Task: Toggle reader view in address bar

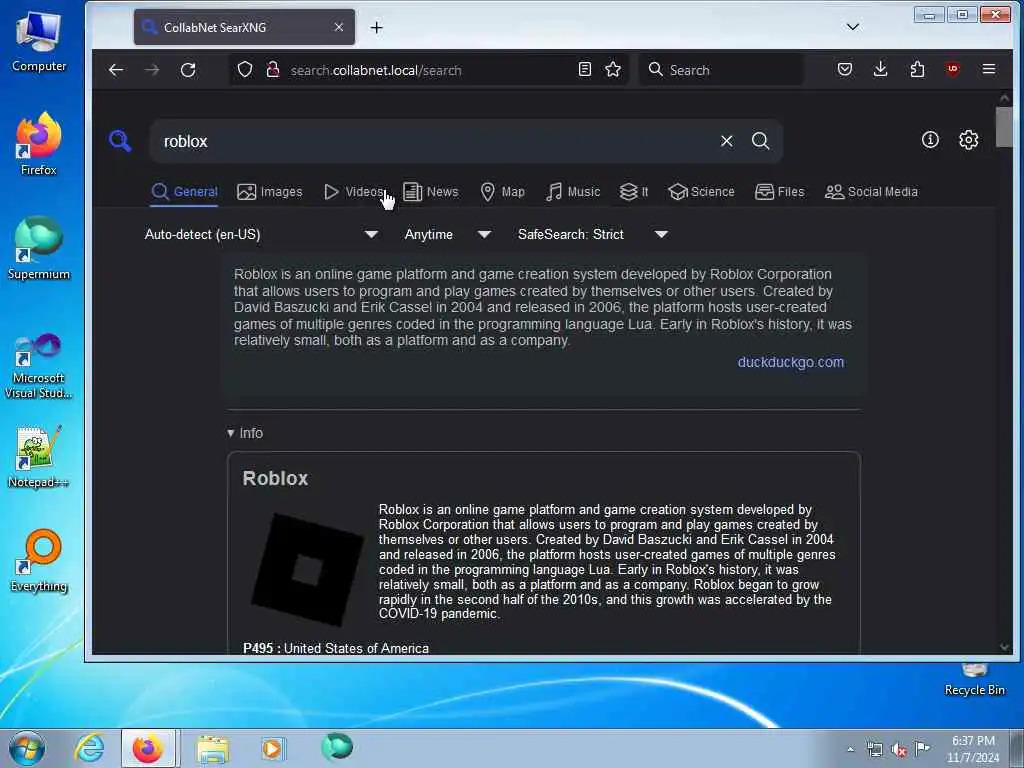Action: click(x=584, y=69)
